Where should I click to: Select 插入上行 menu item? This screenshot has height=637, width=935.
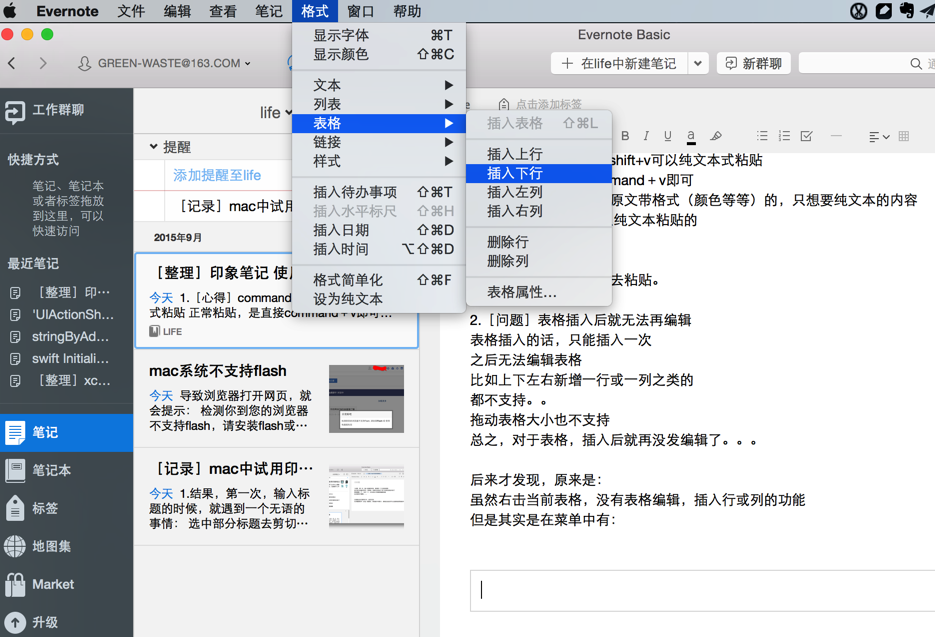(539, 154)
